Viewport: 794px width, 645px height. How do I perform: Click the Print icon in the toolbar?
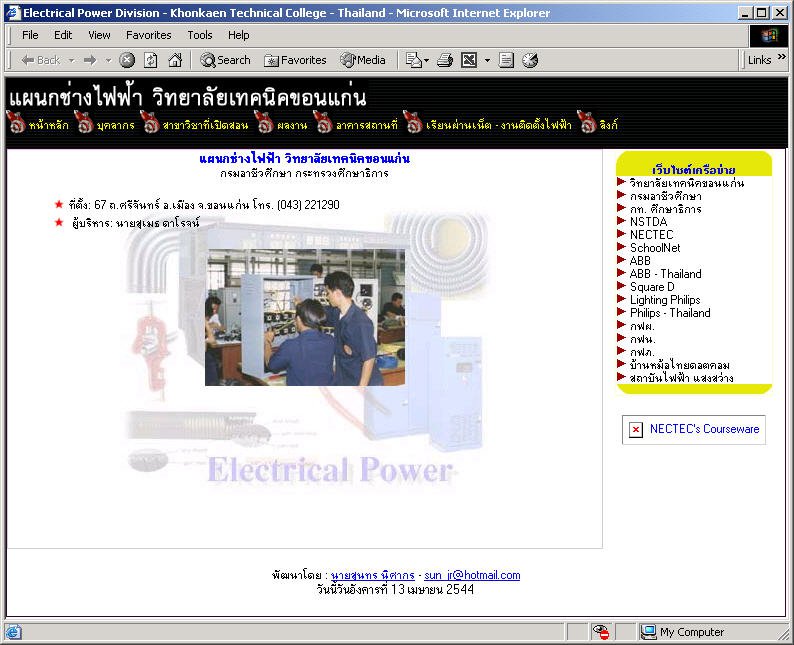click(x=445, y=60)
